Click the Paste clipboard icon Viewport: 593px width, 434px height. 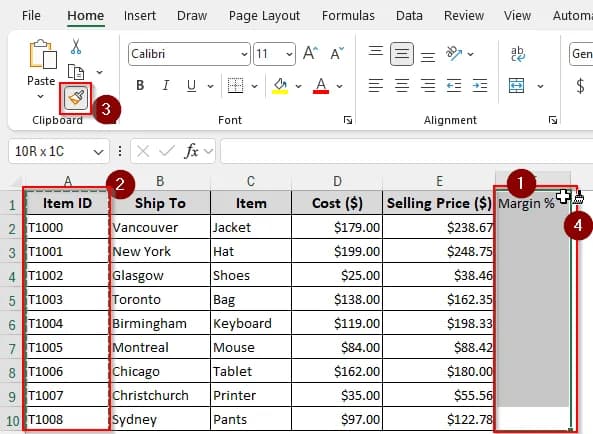point(43,54)
